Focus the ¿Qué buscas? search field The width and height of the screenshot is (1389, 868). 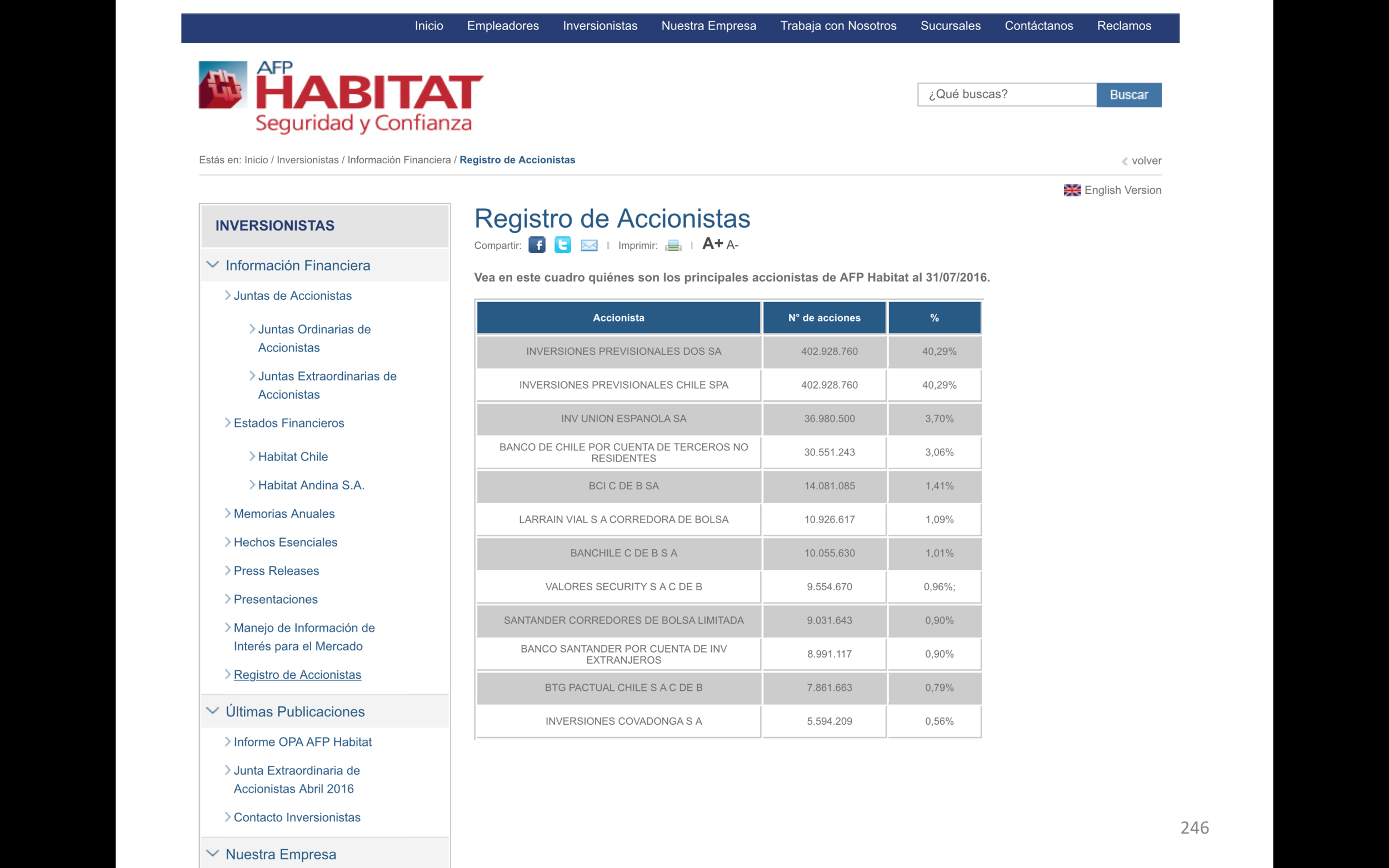pyautogui.click(x=1007, y=95)
